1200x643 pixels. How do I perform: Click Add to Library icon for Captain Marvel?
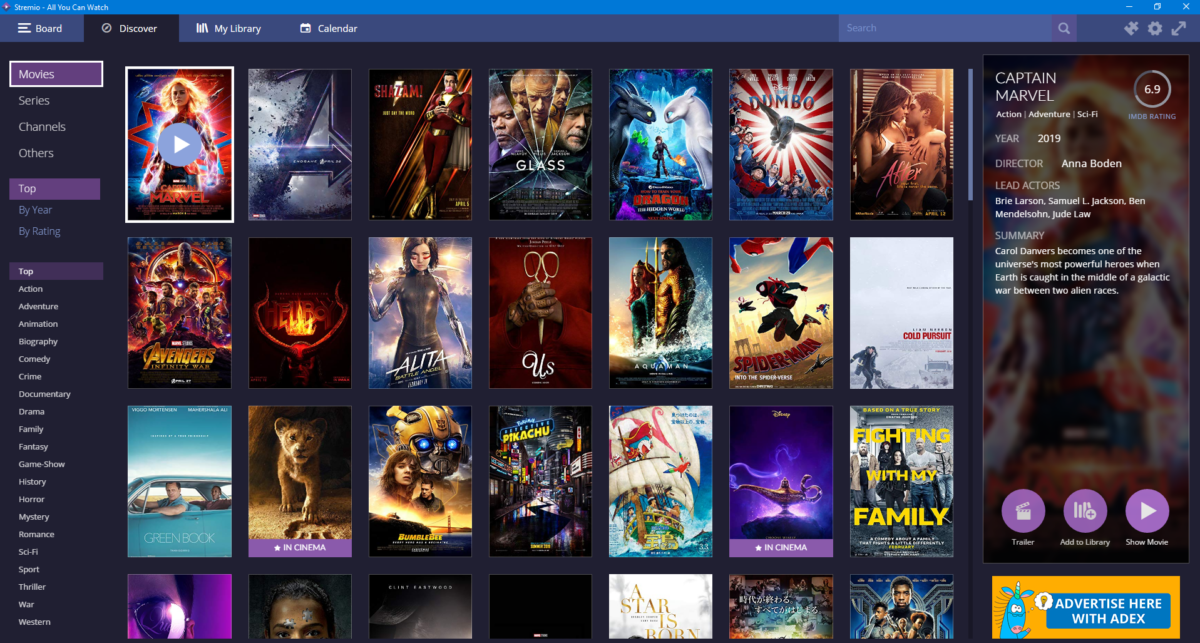1085,513
